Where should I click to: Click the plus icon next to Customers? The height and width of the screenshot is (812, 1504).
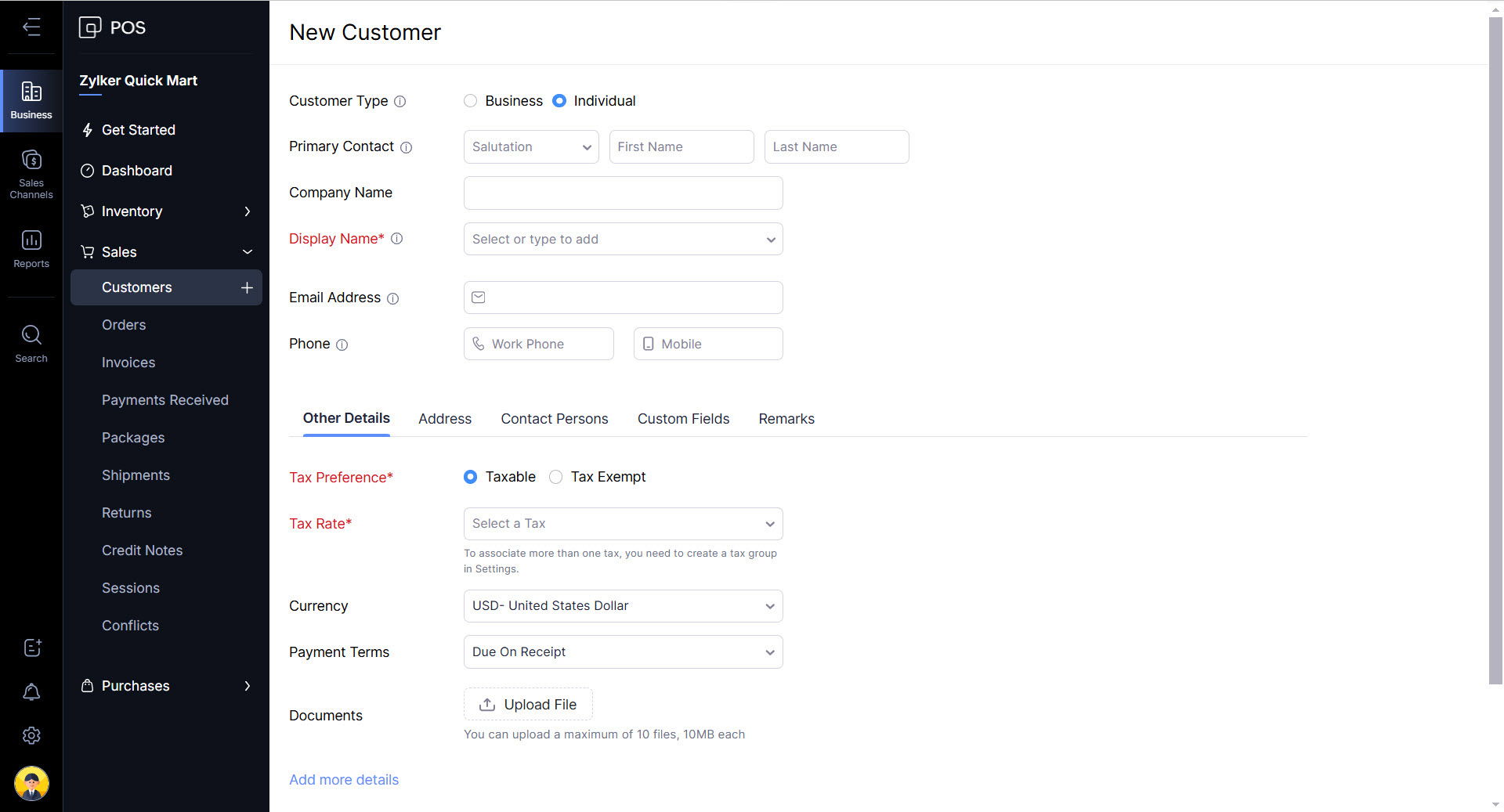tap(247, 287)
